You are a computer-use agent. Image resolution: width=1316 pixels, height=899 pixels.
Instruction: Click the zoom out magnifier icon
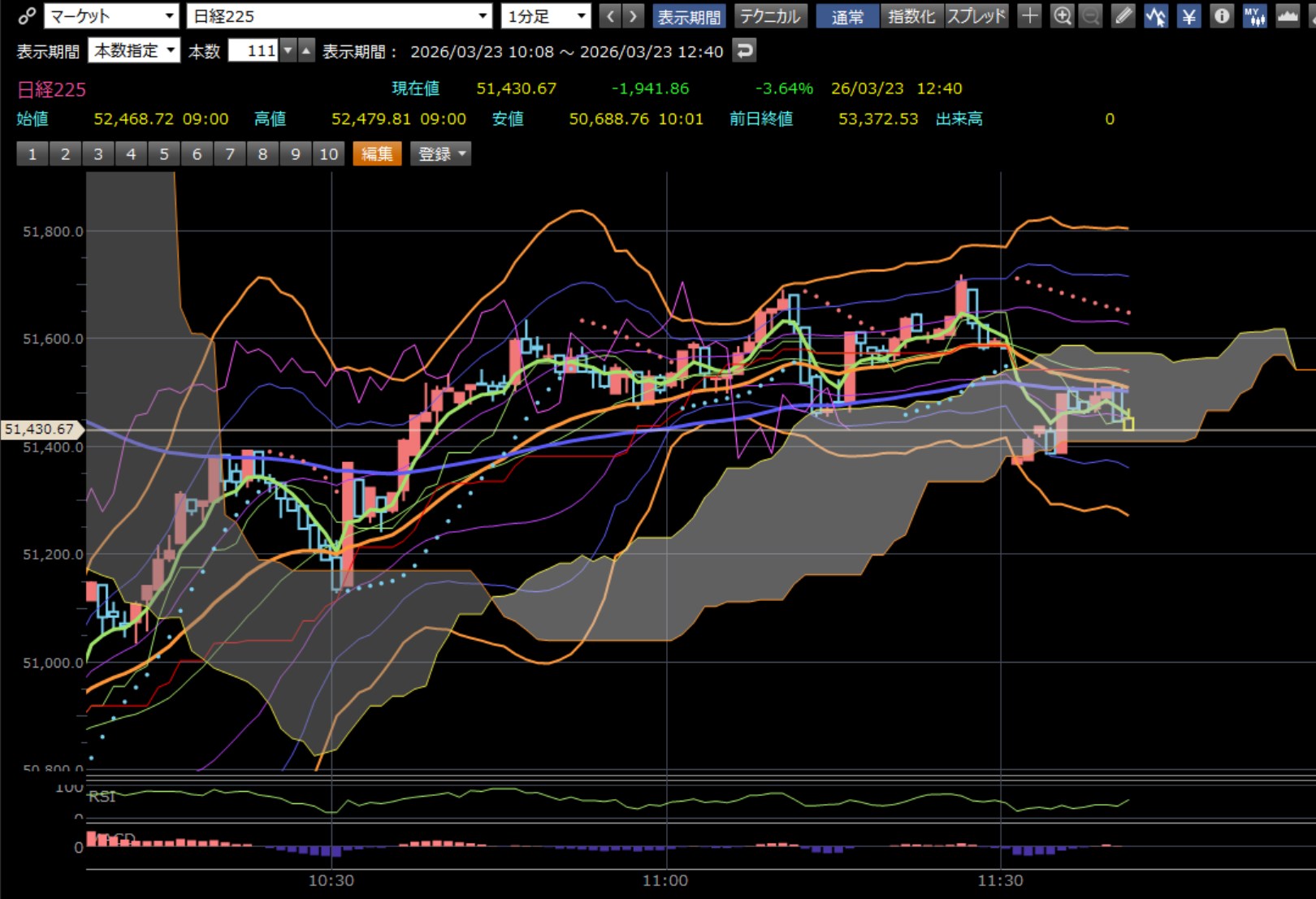pyautogui.click(x=1090, y=16)
